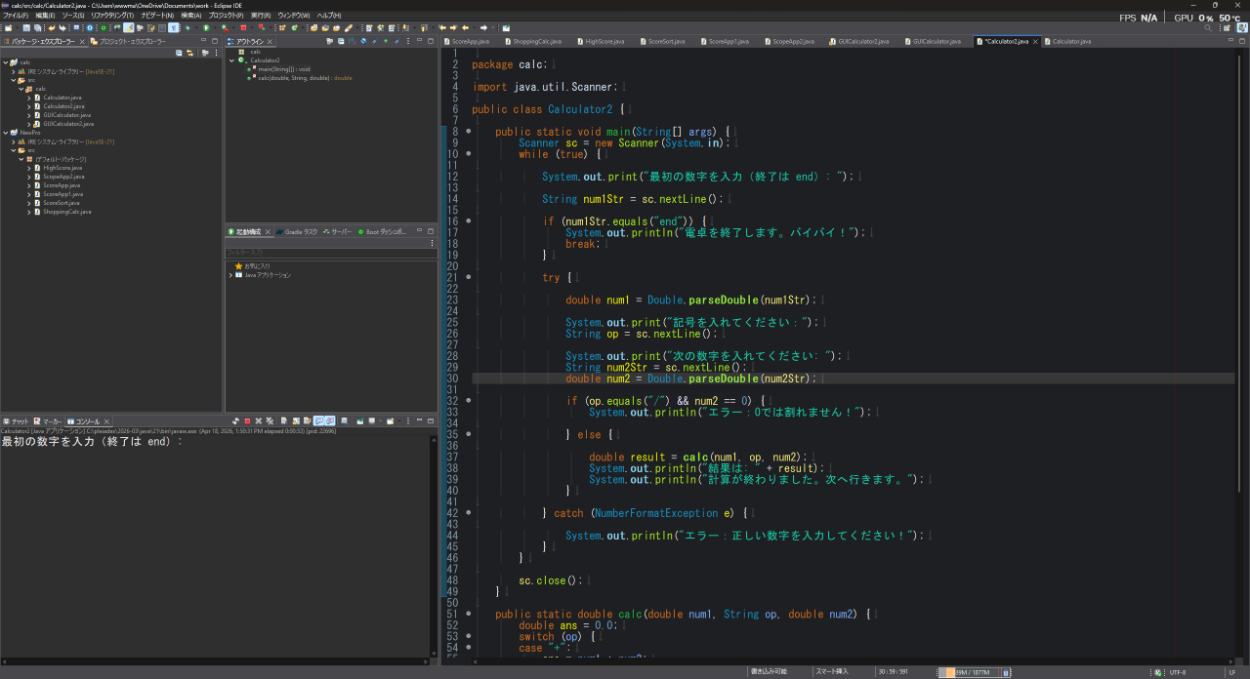The height and width of the screenshot is (679, 1250).
Task: Click Collapse All in Package Explorer
Action: click(x=178, y=52)
